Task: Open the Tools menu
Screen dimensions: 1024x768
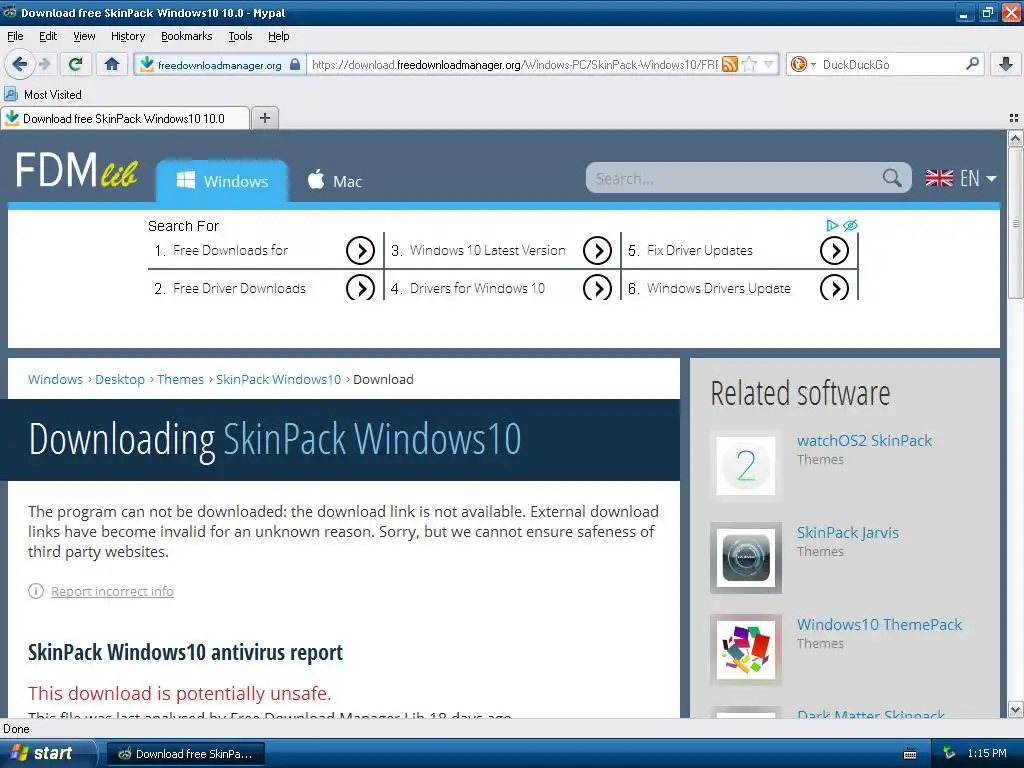Action: (240, 36)
